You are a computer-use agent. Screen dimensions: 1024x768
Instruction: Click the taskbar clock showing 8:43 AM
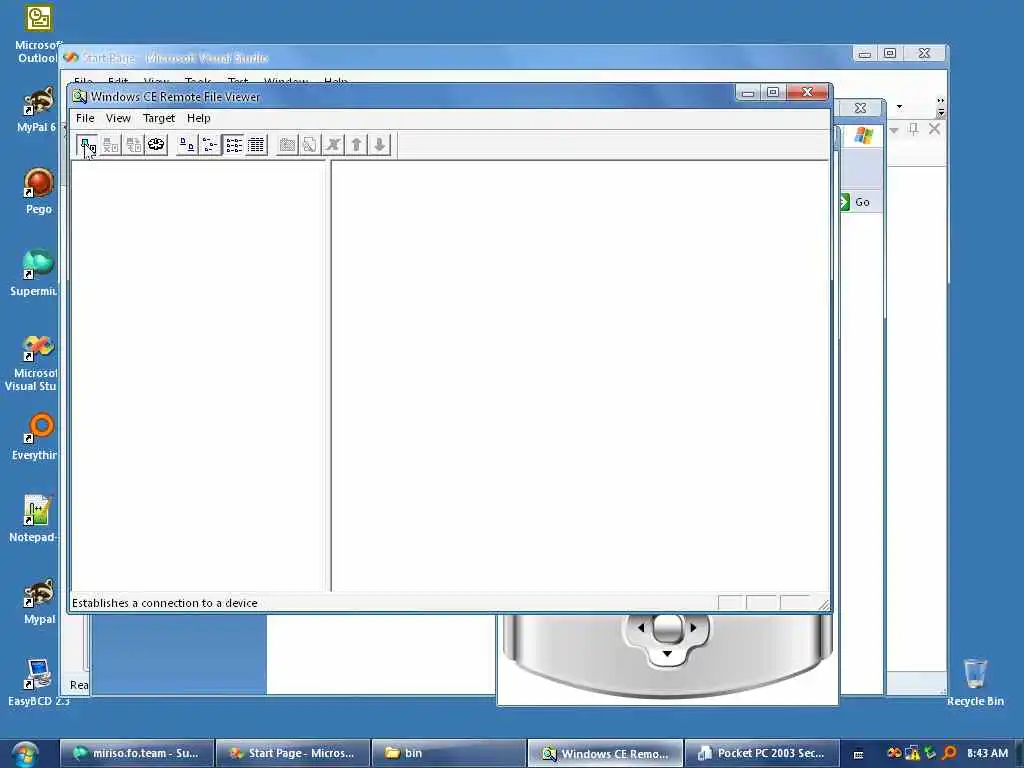[987, 753]
